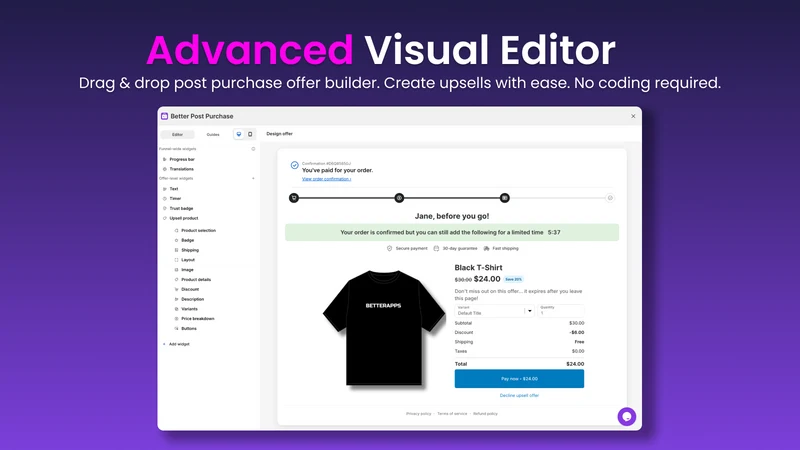
Task: Click the Save 20% badge
Action: pyautogui.click(x=513, y=280)
